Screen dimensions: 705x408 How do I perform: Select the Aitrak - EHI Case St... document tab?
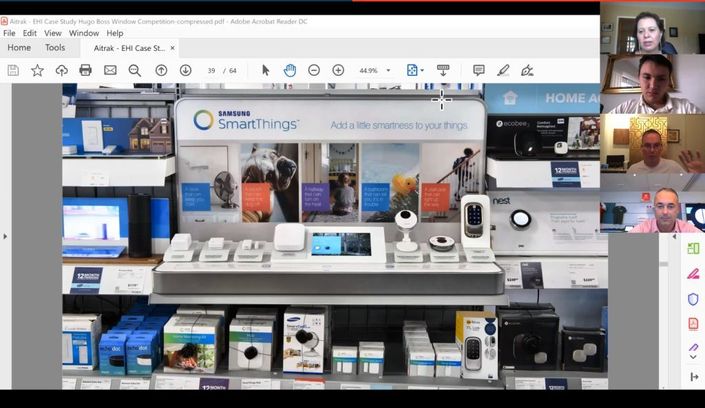pos(129,48)
